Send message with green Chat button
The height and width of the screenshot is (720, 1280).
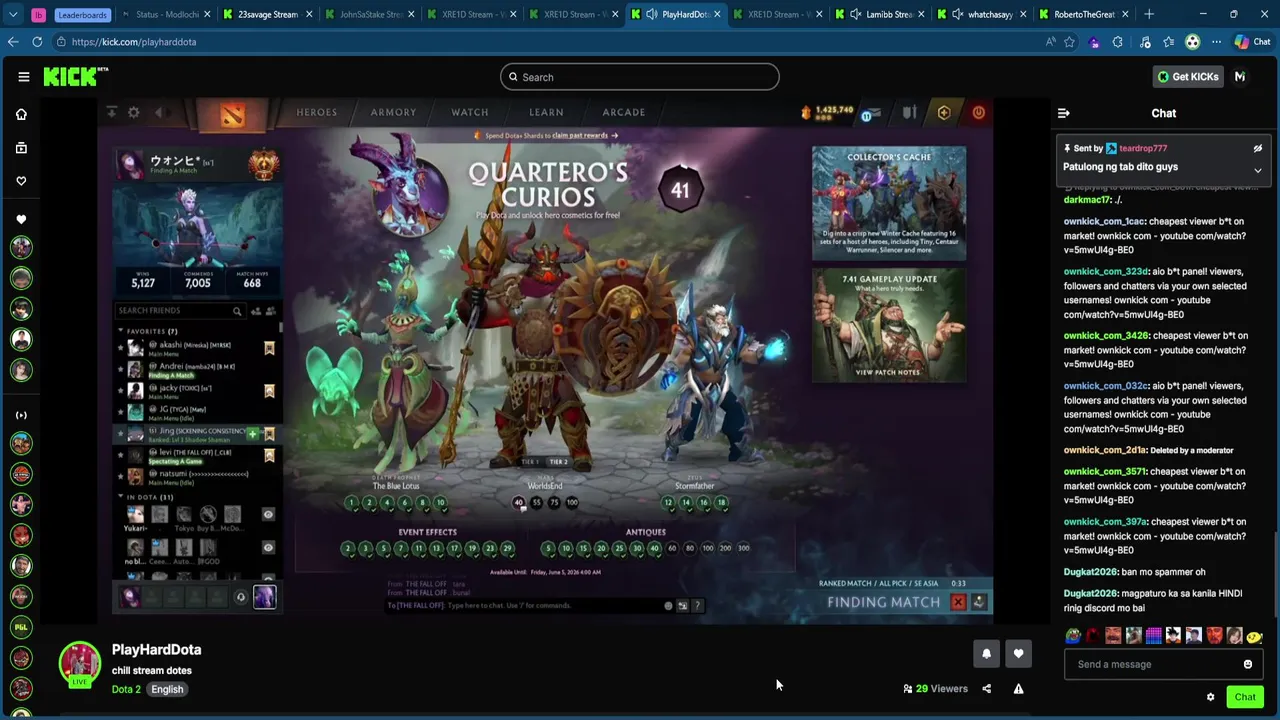click(x=1245, y=697)
